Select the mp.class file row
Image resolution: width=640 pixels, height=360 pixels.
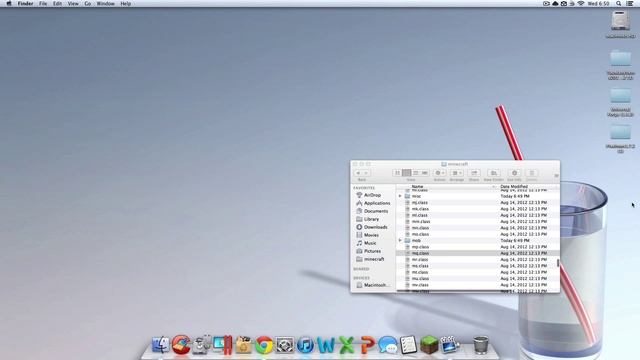coord(477,247)
